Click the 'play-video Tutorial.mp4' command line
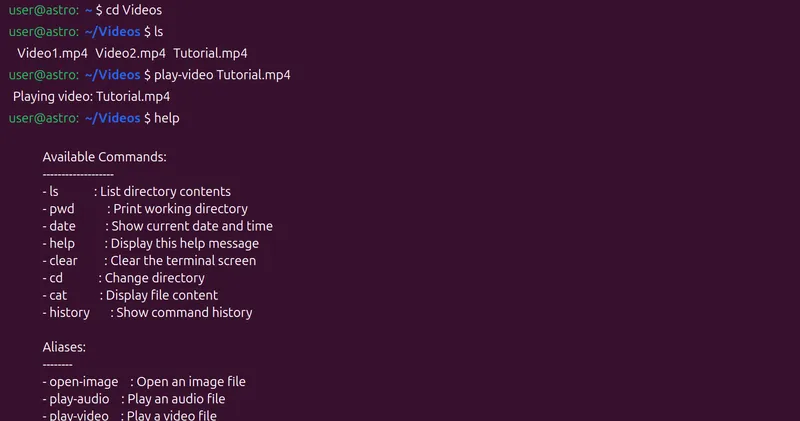This screenshot has width=800, height=421. click(x=223, y=75)
